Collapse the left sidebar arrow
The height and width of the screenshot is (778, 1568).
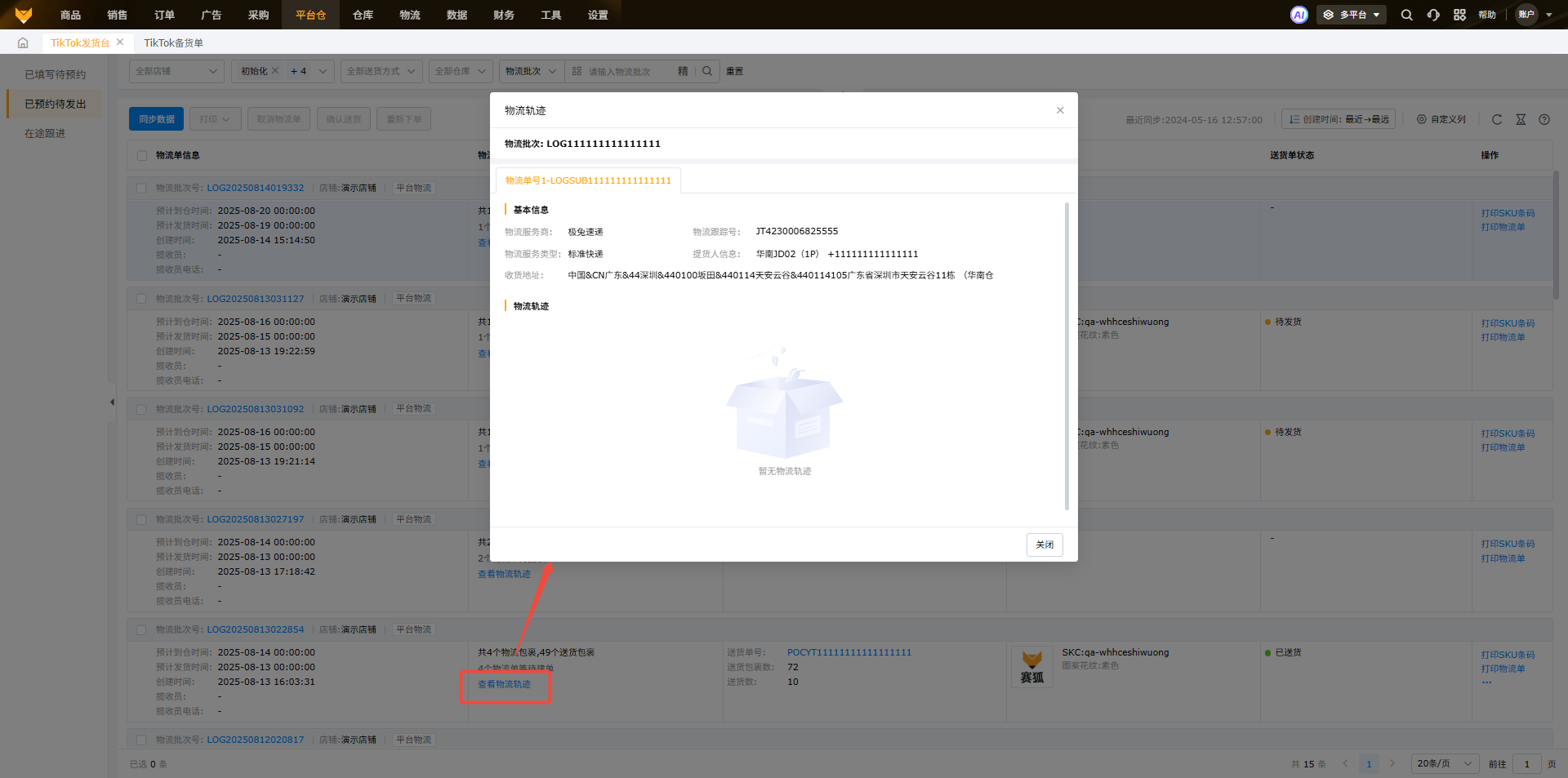point(112,402)
